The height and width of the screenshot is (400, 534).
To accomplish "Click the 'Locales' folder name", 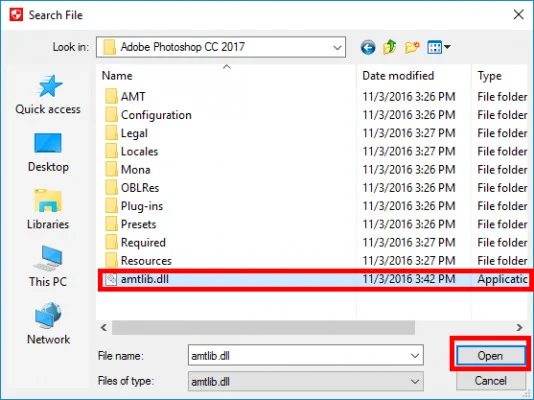I will (139, 151).
